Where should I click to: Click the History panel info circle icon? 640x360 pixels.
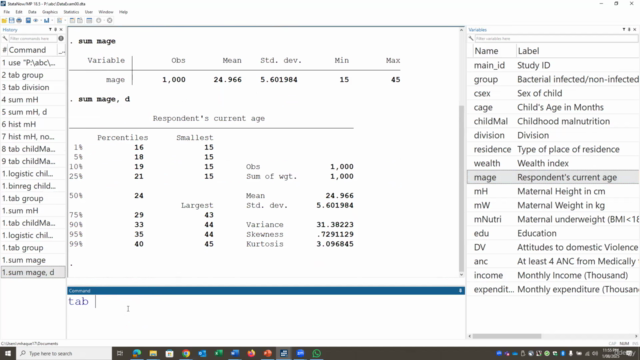[61, 38]
